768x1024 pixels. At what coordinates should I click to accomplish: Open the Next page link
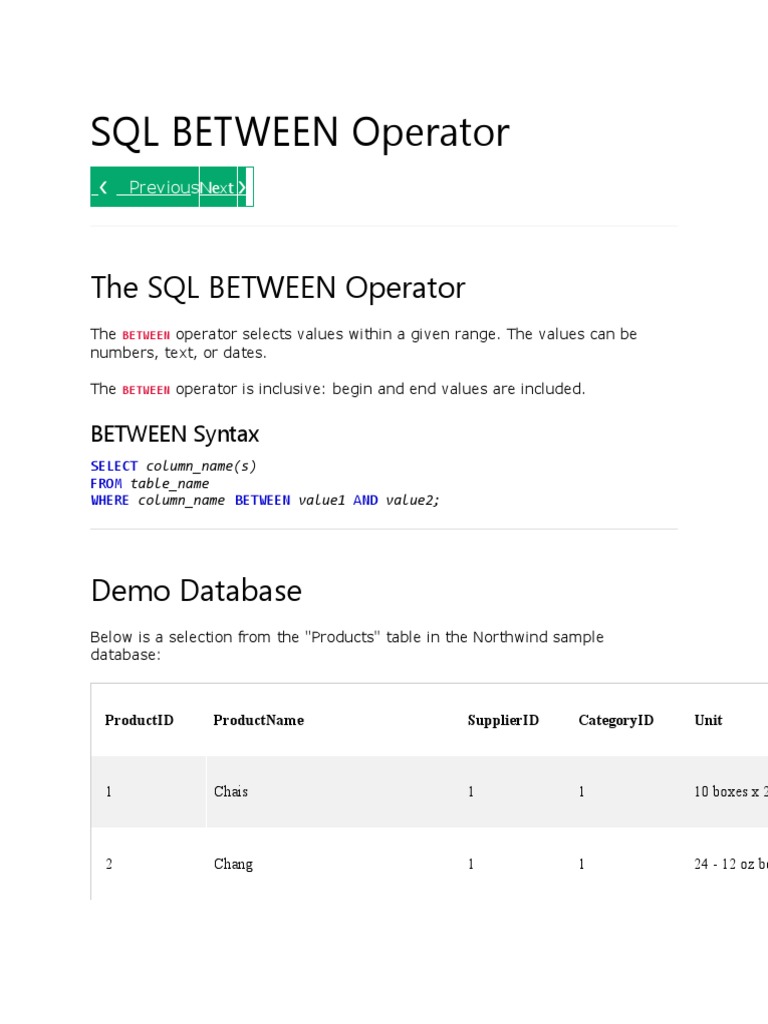218,187
